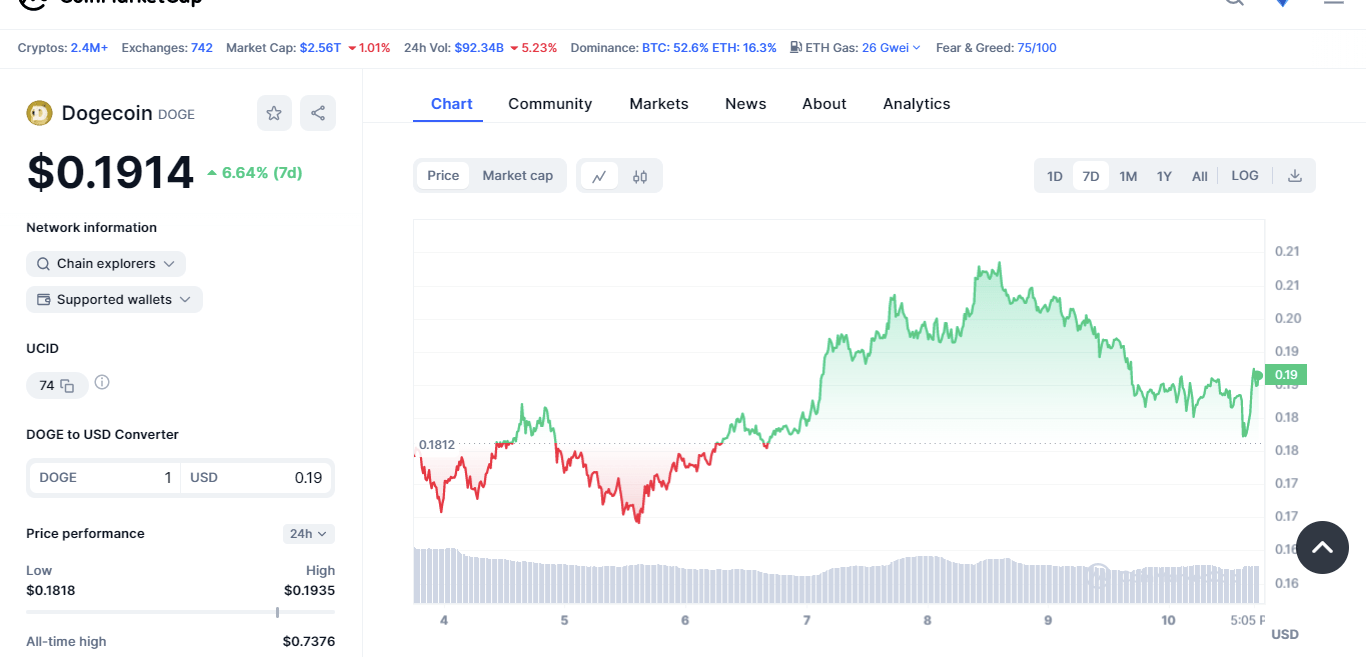The image size is (1366, 657).
Task: Click the wallet icon in Supported wallets
Action: 43,300
